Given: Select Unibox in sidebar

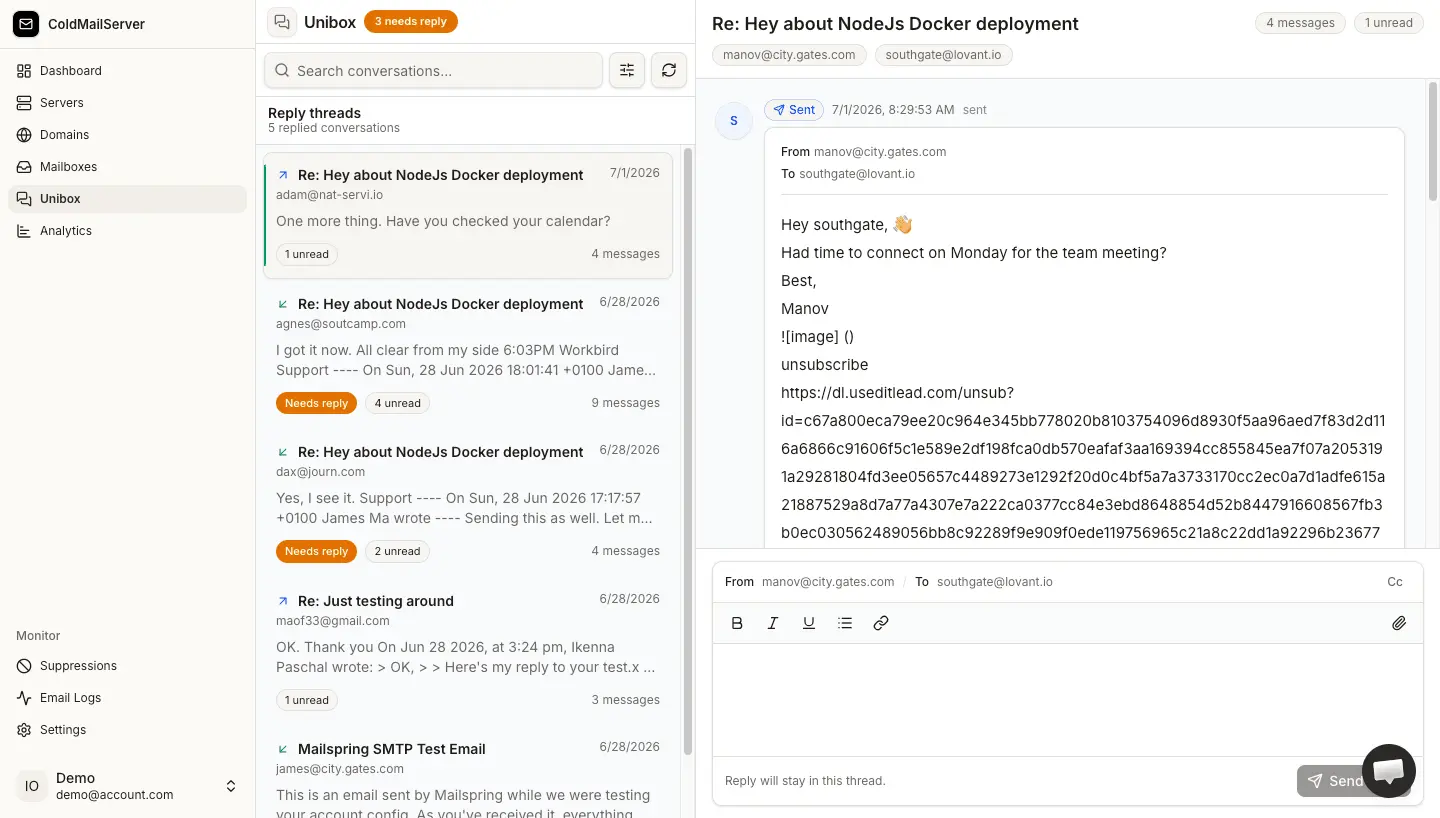Looking at the screenshot, I should pos(127,199).
